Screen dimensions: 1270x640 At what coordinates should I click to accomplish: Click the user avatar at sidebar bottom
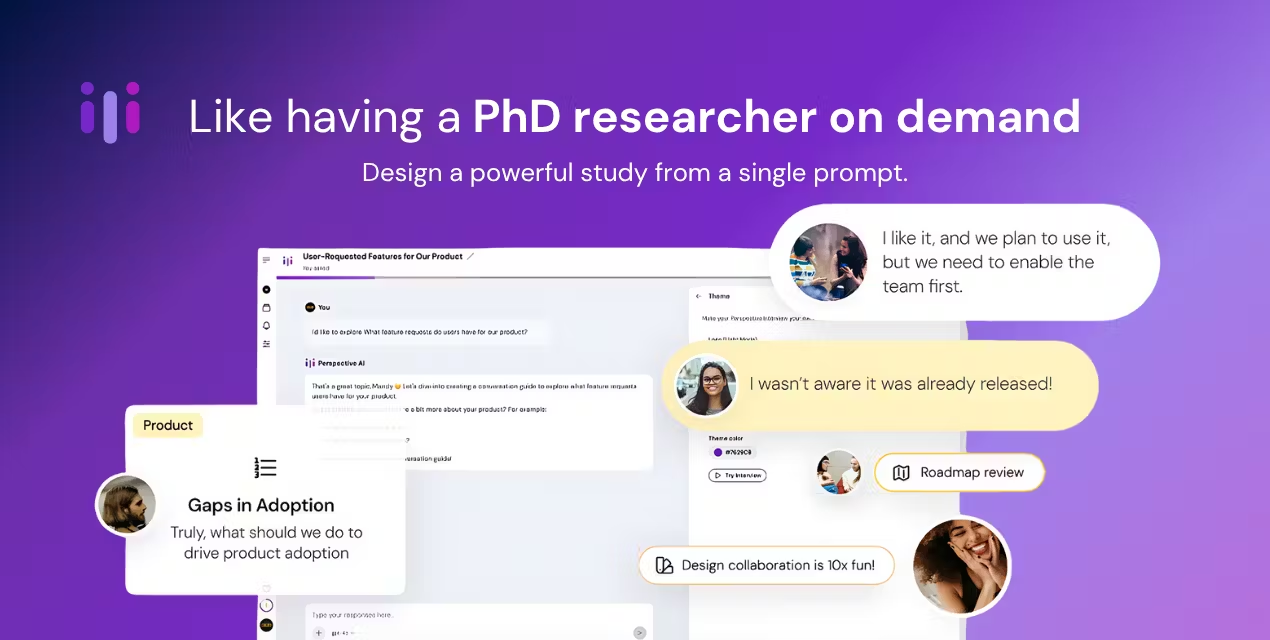click(x=266, y=625)
